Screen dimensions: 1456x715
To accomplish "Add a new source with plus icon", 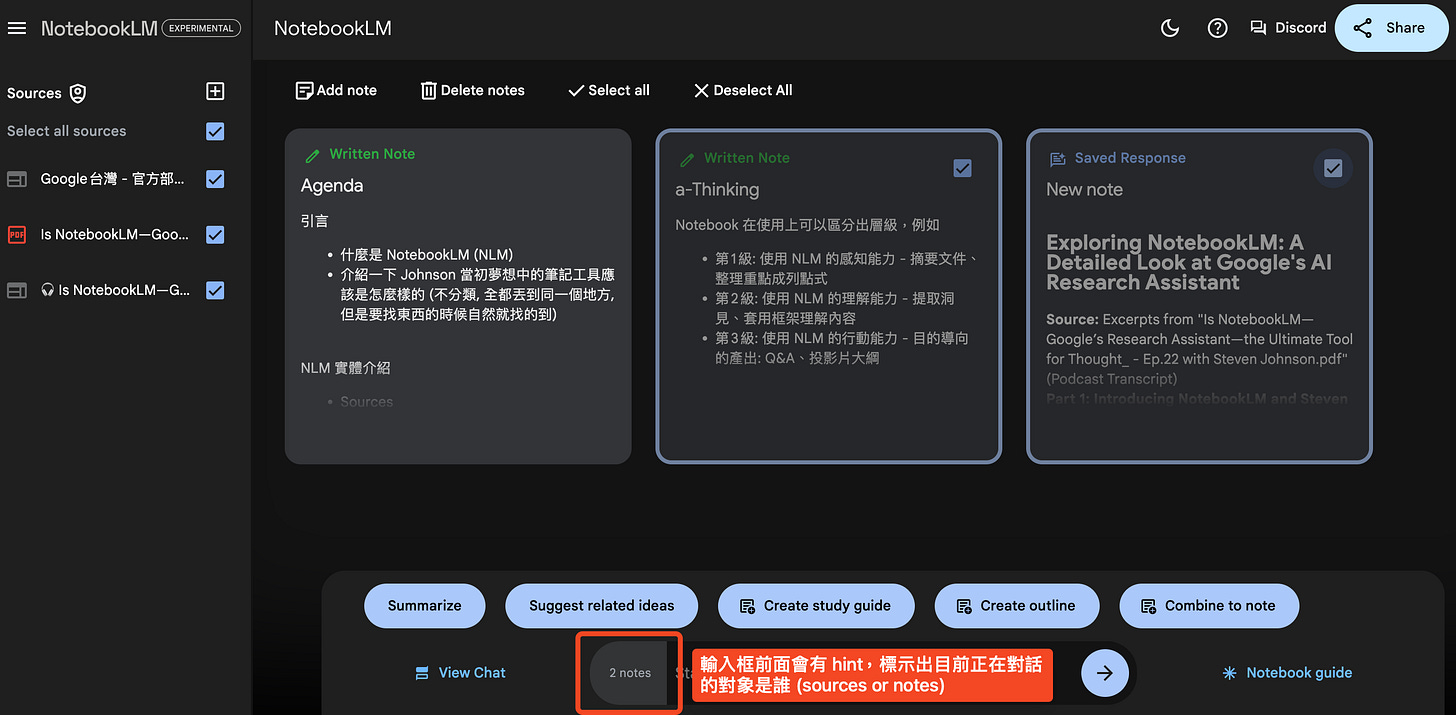I will (x=215, y=92).
